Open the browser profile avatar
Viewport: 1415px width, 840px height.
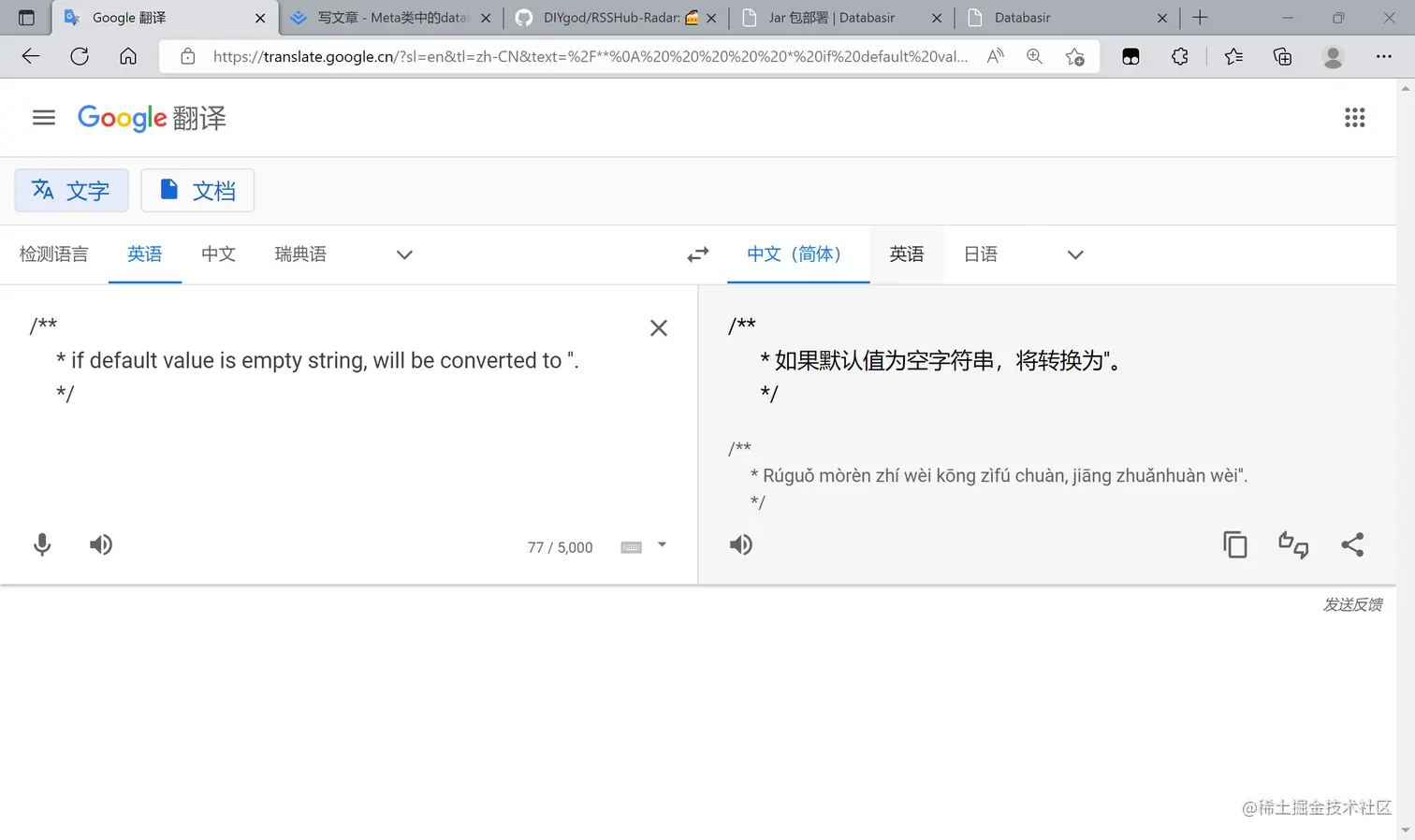[1333, 56]
